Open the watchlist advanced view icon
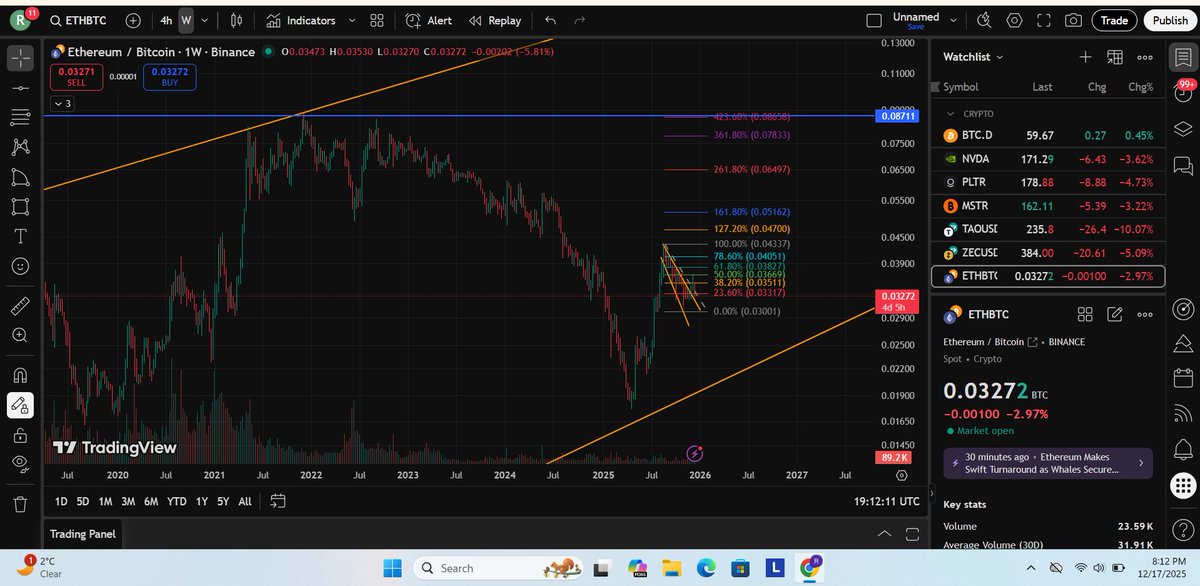This screenshot has height=586, width=1200. tap(1115, 57)
